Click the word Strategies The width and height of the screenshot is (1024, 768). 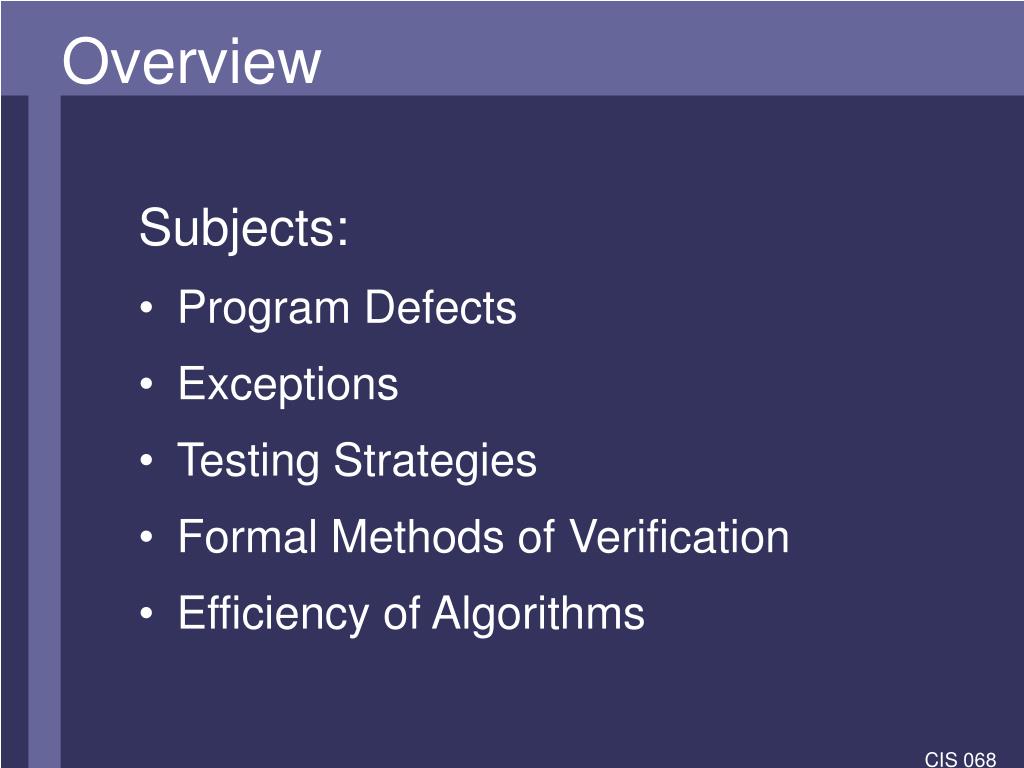click(435, 460)
